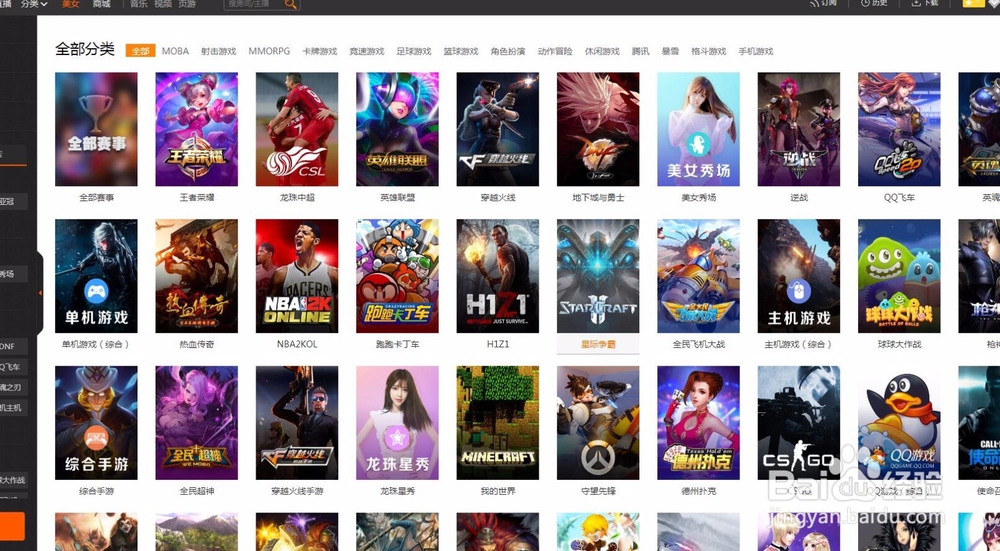Open 历史 viewing history

tap(874, 4)
